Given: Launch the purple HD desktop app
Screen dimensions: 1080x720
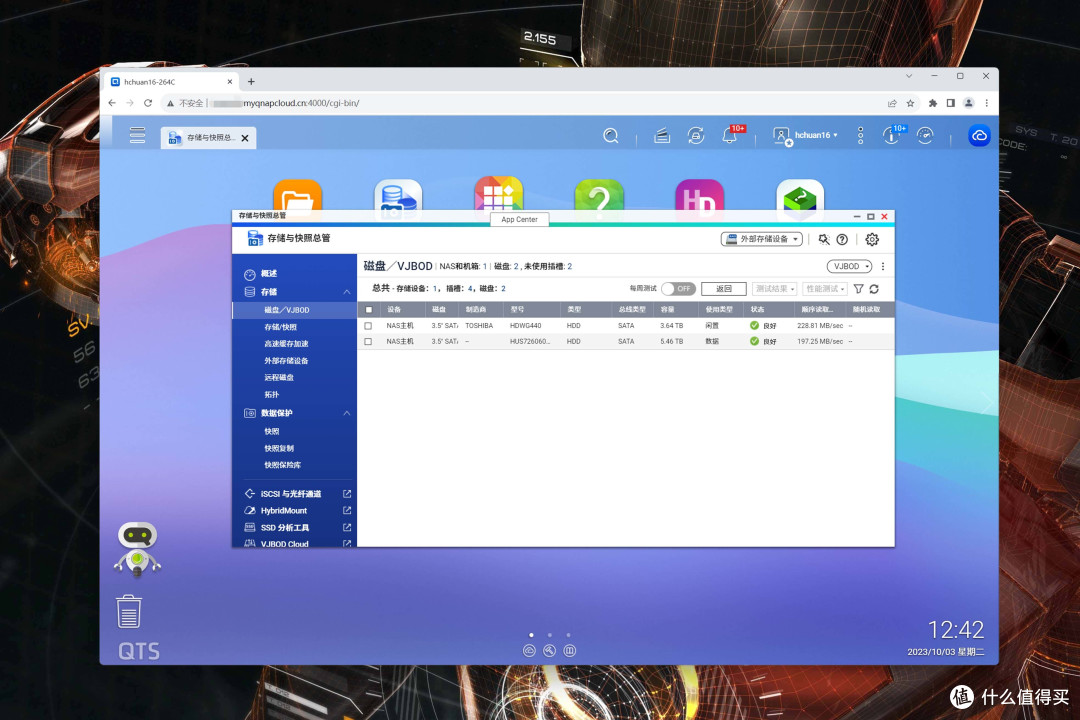Looking at the screenshot, I should 700,196.
